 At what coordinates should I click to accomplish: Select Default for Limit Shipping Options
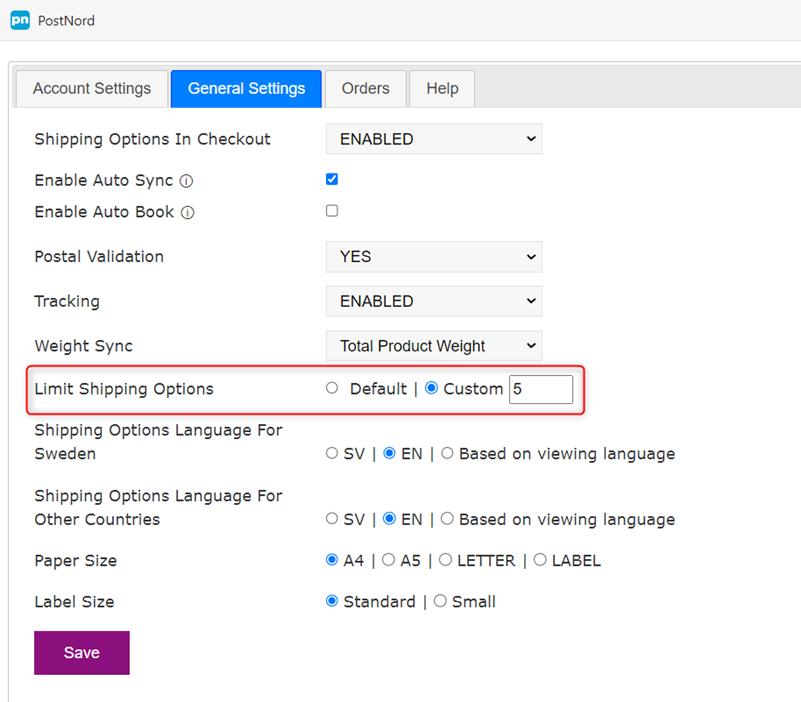pyautogui.click(x=332, y=388)
